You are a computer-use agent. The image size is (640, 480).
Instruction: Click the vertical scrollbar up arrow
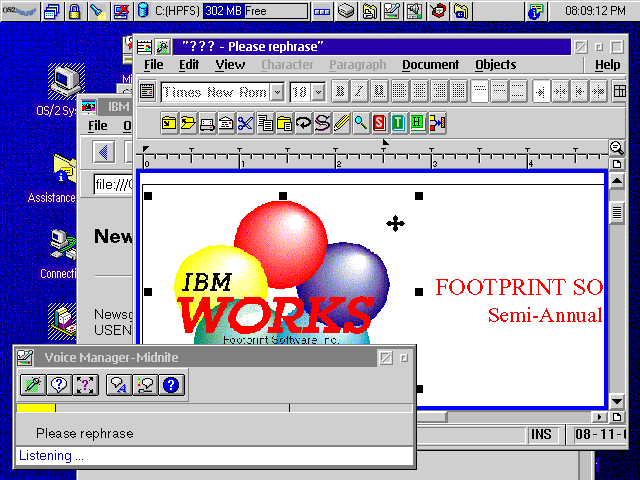617,181
